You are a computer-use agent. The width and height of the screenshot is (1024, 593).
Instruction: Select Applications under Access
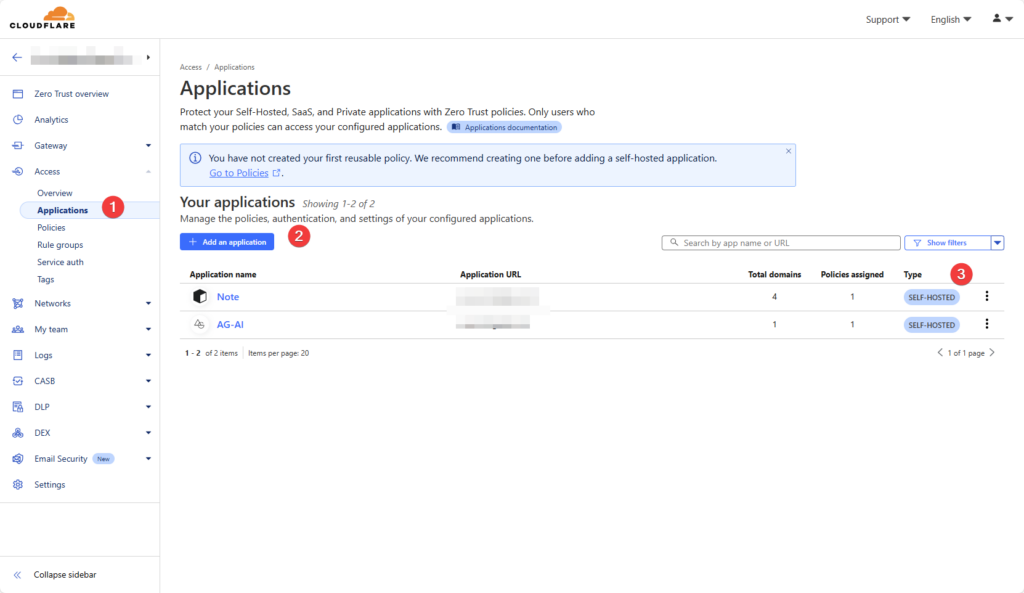click(x=63, y=210)
